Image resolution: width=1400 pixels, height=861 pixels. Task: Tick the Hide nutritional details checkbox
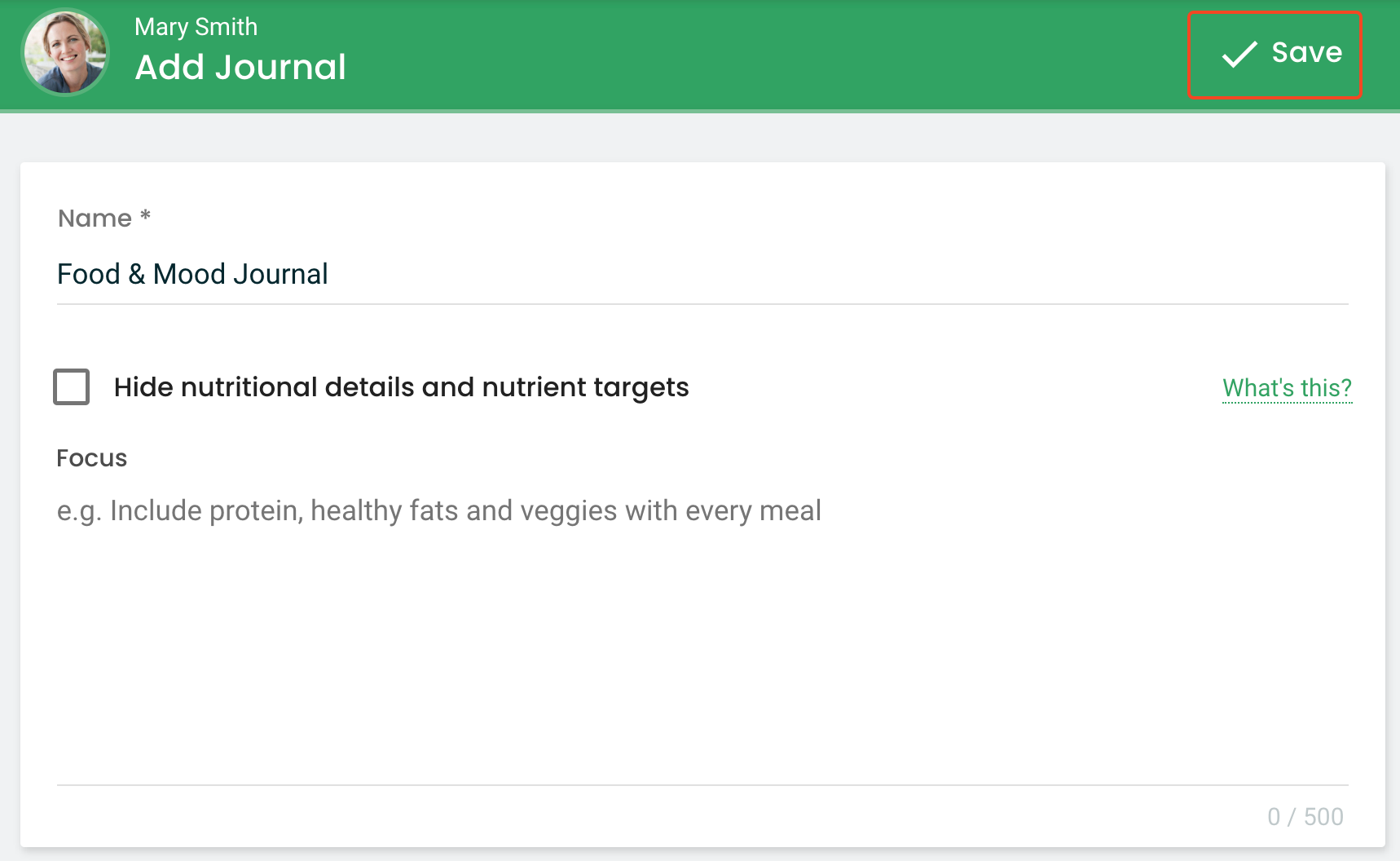(72, 386)
